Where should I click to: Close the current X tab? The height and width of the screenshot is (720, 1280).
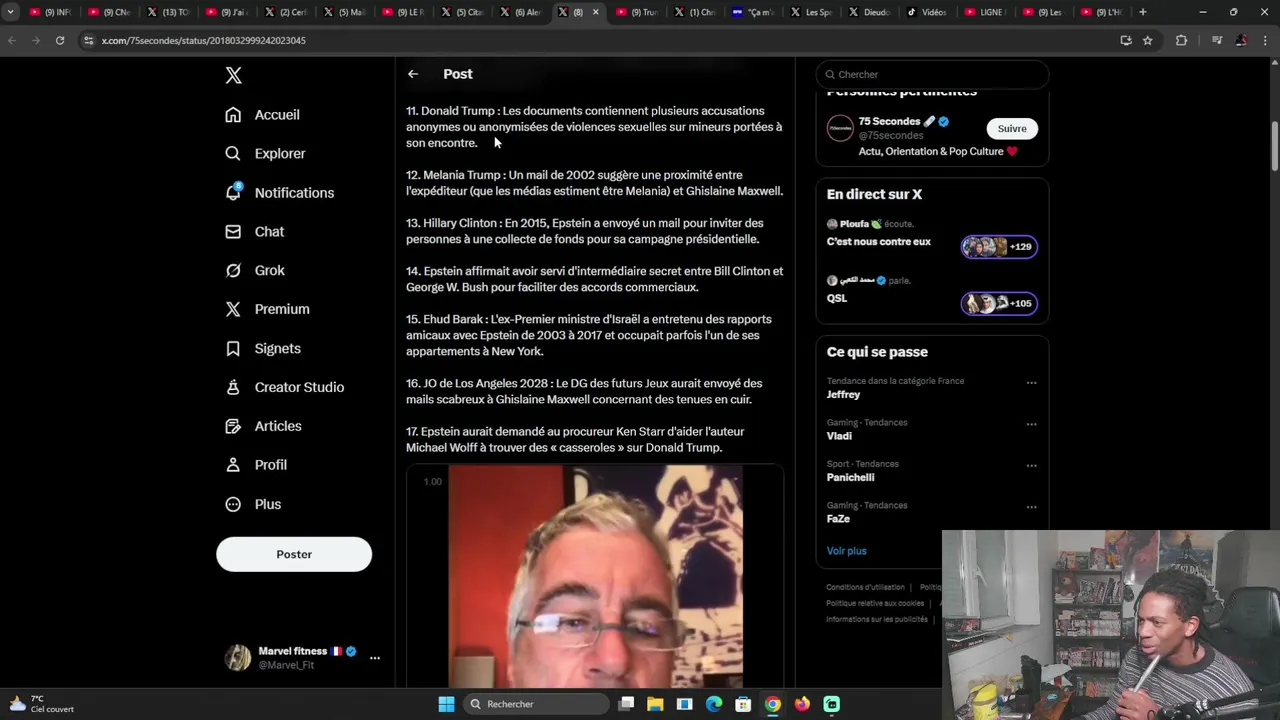[596, 12]
